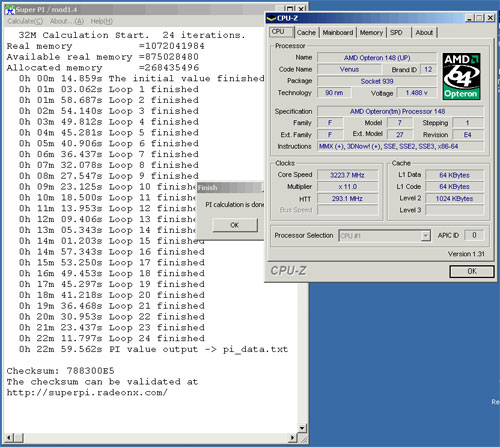
Task: Open the Processor Selection dropdown
Action: pyautogui.click(x=384, y=236)
